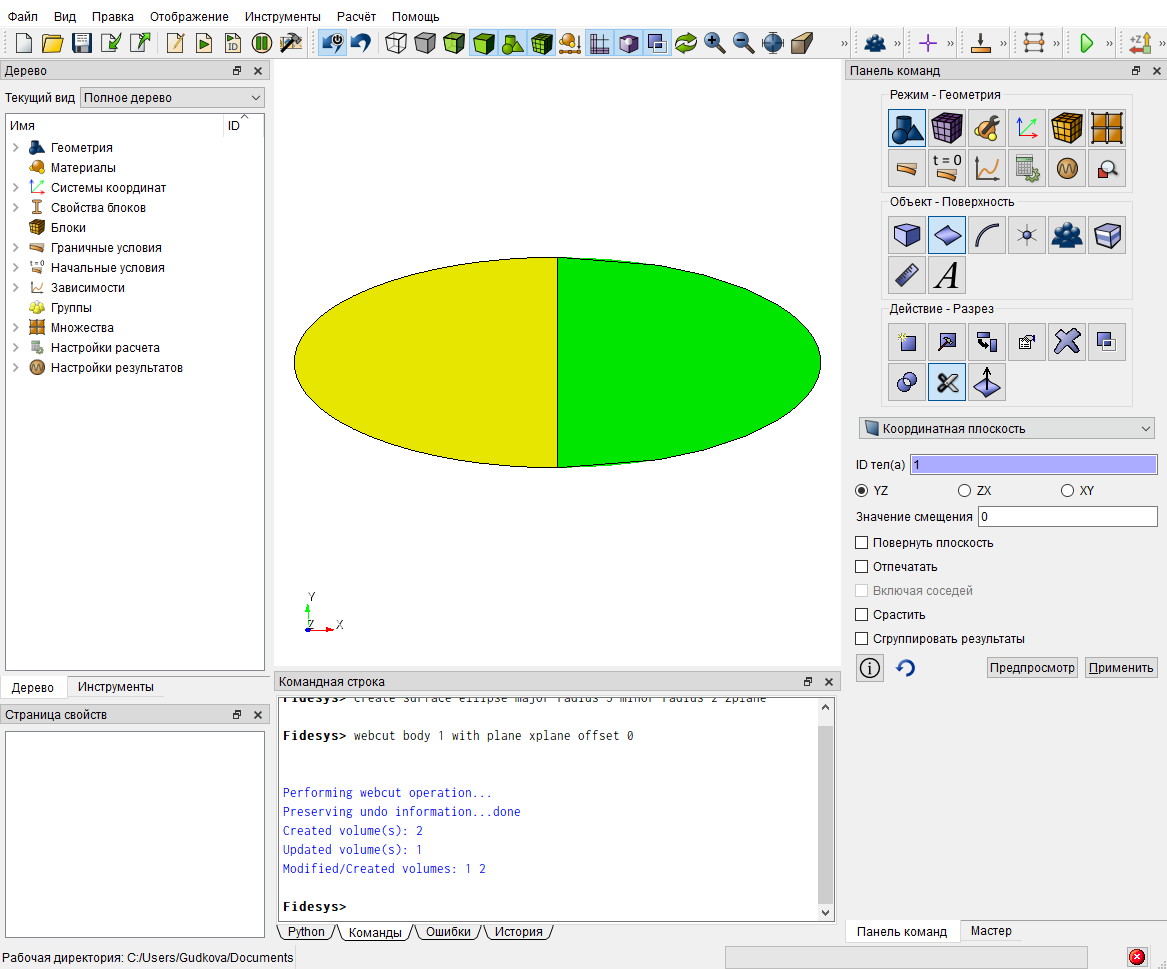The image size is (1167, 969).
Task: Open the Расчёт menu
Action: (x=357, y=16)
